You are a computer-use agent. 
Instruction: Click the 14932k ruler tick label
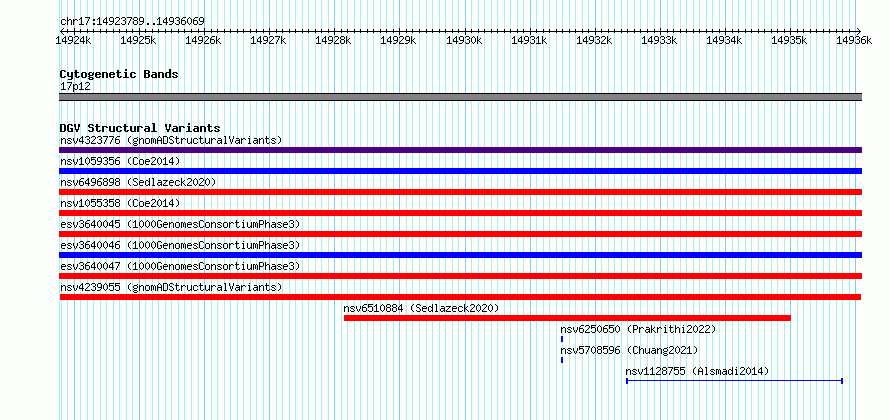[594, 40]
